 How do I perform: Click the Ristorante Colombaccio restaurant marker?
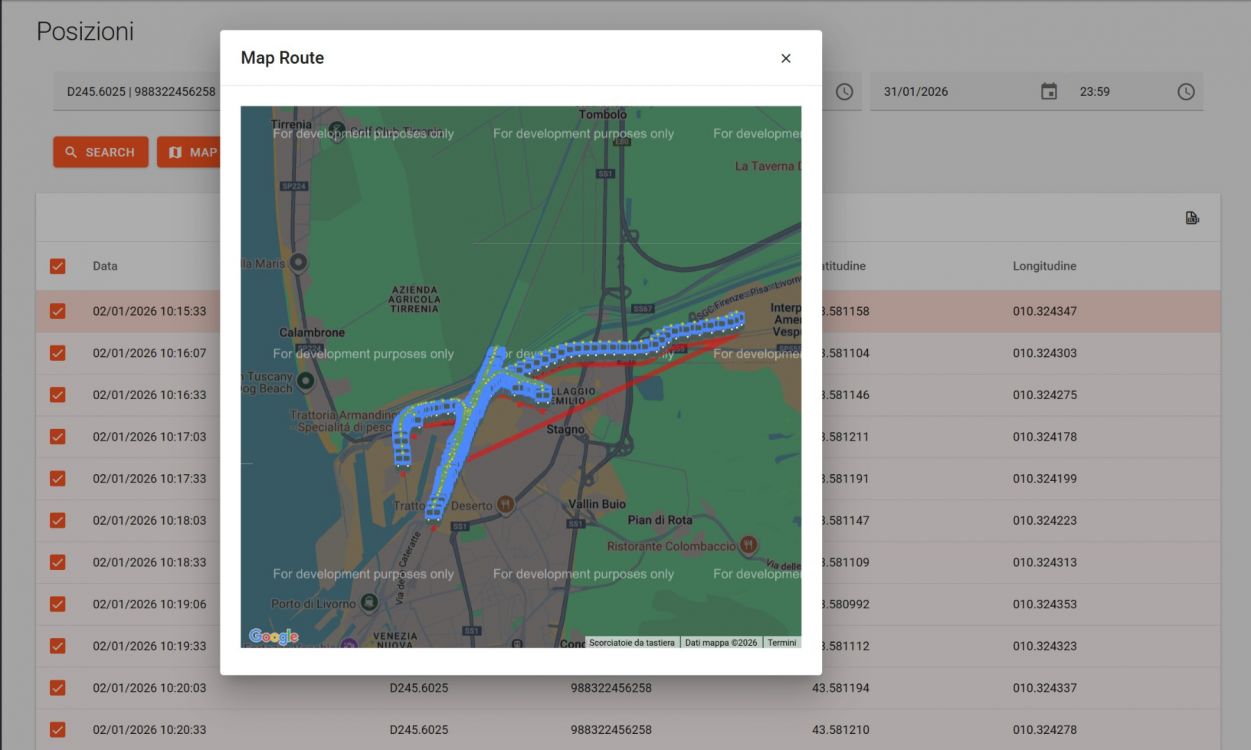click(748, 545)
